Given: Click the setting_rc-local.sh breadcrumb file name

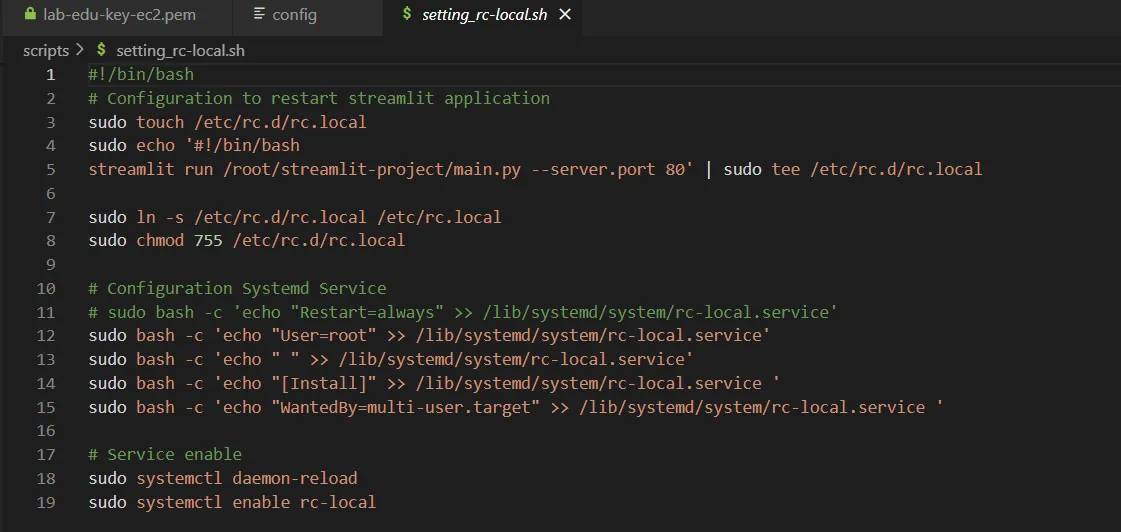Looking at the screenshot, I should [180, 51].
